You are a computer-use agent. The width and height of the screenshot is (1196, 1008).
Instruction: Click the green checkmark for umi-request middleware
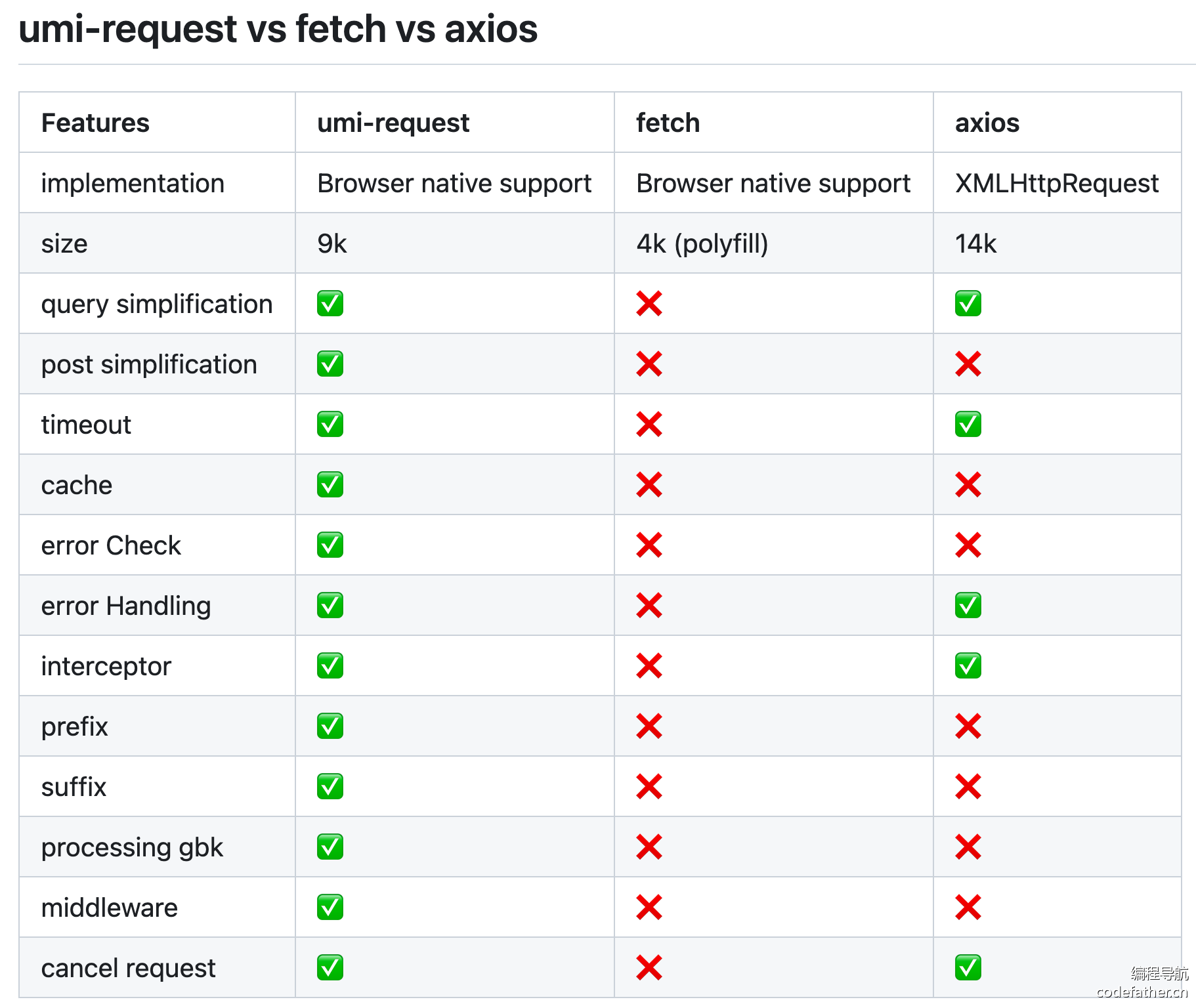[x=330, y=908]
